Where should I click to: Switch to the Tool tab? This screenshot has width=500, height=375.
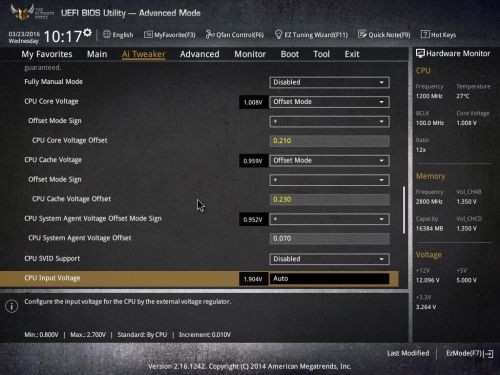[321, 54]
